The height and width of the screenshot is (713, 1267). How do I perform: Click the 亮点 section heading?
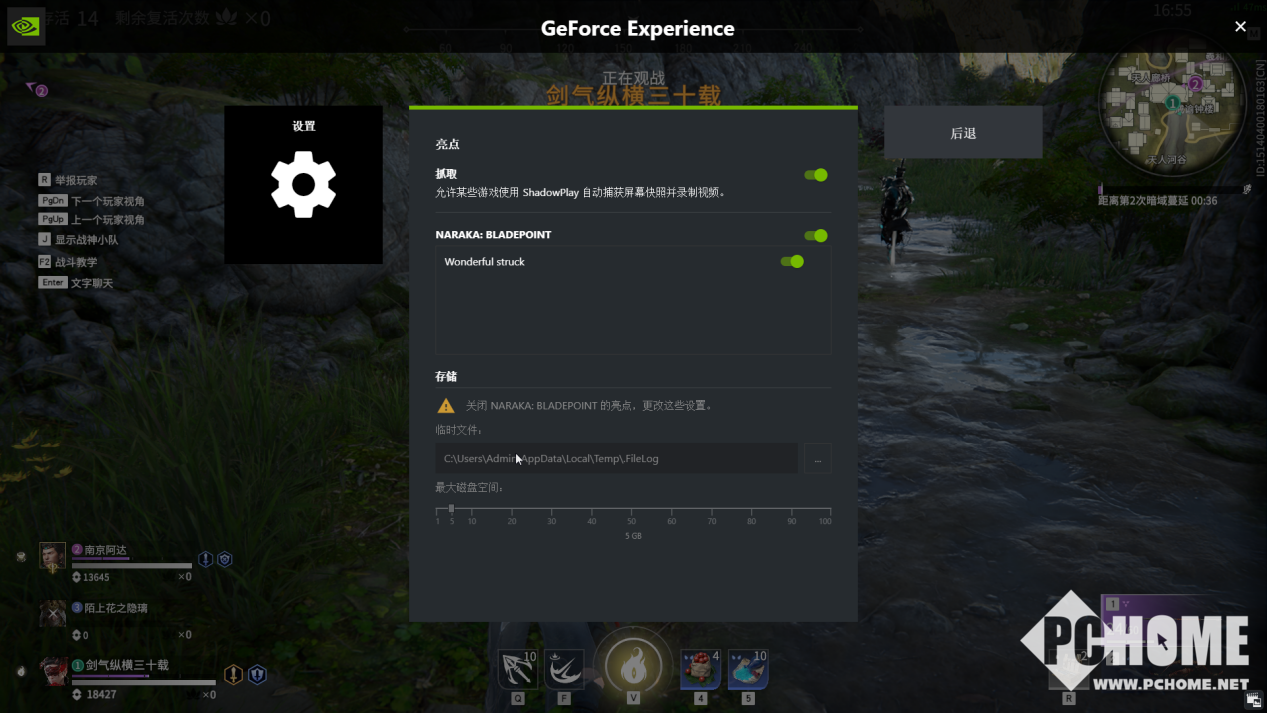[447, 144]
